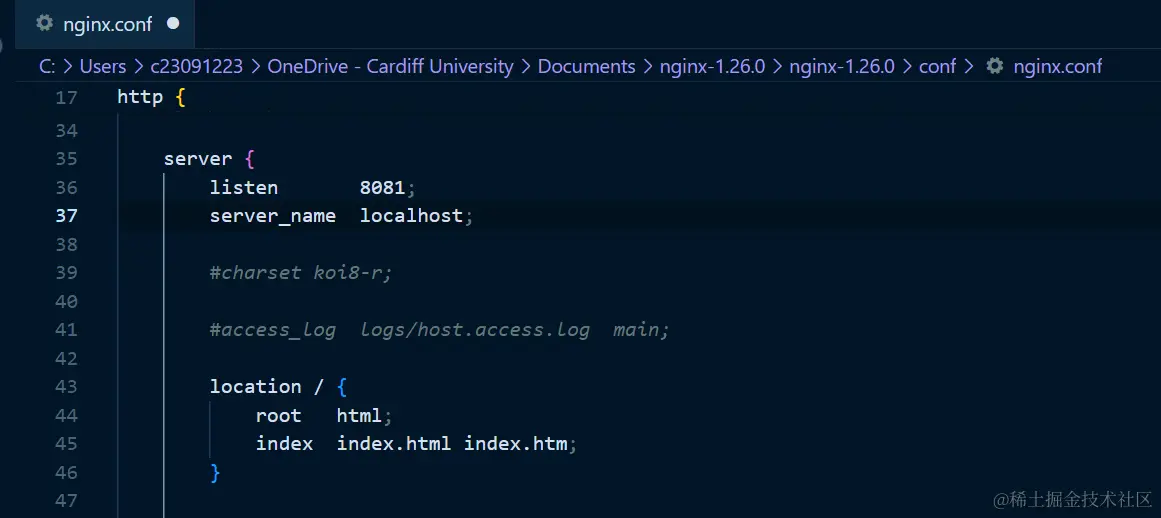Click the gear icon in the breadcrumb path
Screen dimensions: 1161x518
coord(994,67)
